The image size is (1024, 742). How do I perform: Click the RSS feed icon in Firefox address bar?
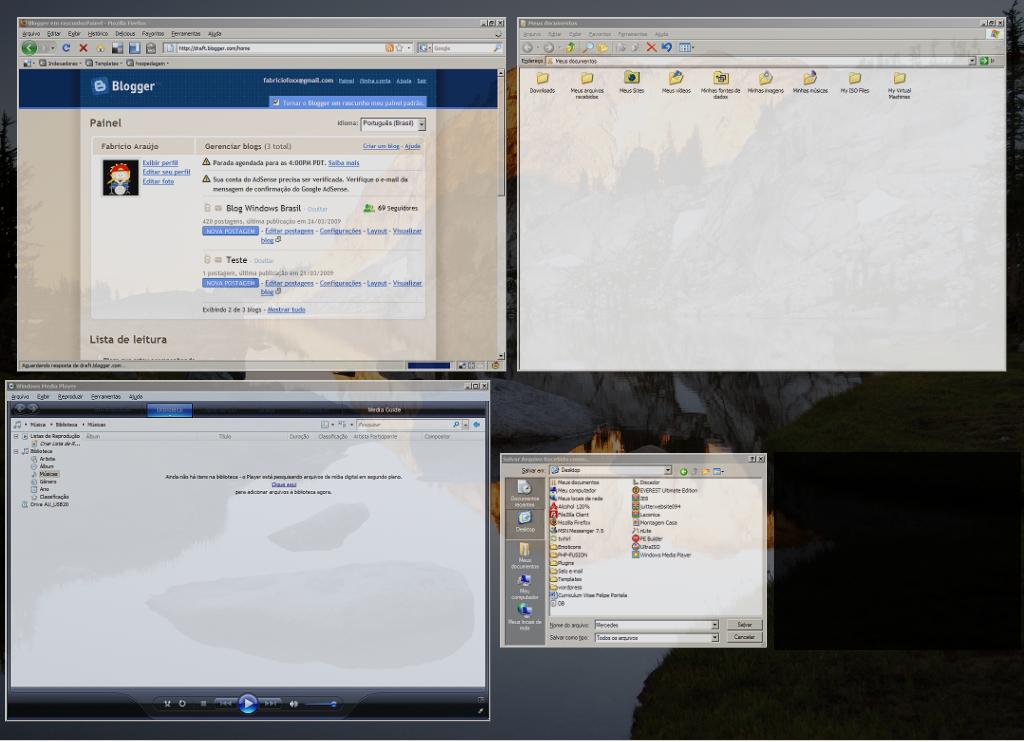[x=389, y=48]
